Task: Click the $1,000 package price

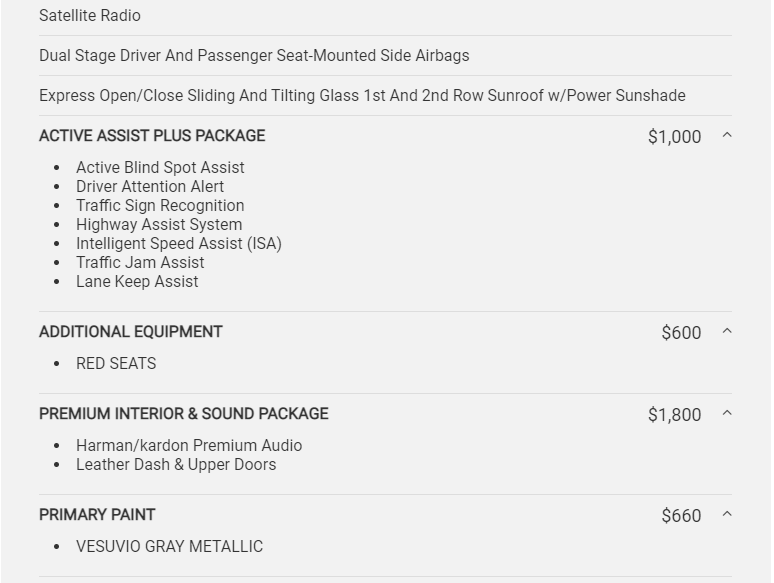Action: pos(674,137)
